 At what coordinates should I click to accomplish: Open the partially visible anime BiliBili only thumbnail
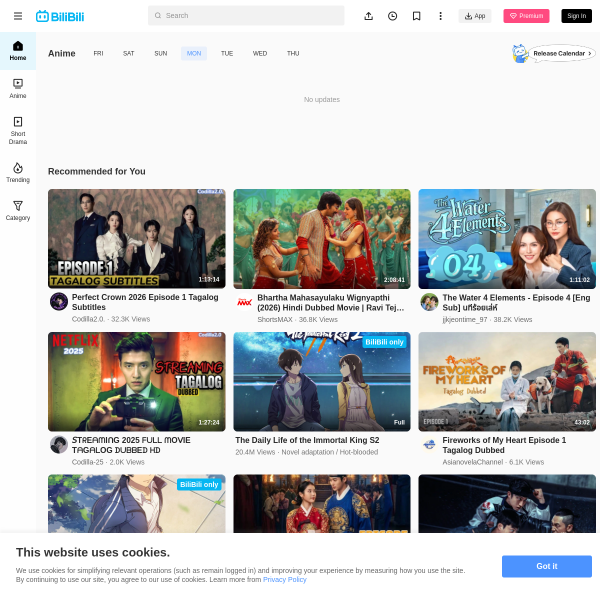137,504
